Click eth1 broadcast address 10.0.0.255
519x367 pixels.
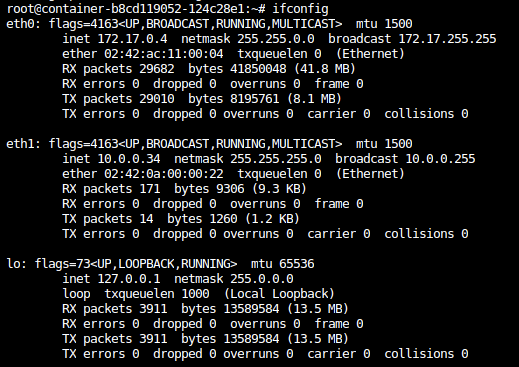coord(440,159)
